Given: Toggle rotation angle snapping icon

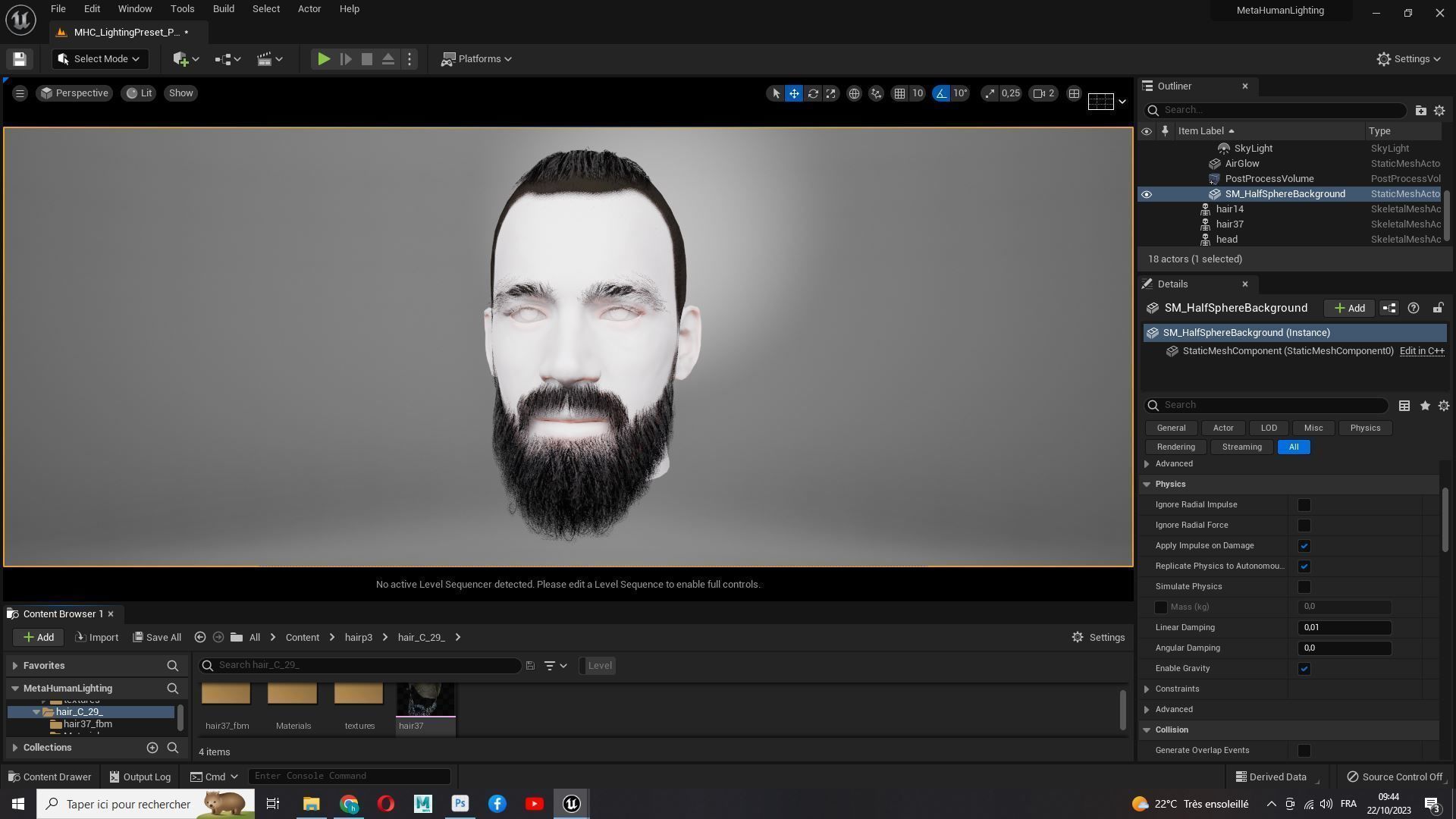Looking at the screenshot, I should pos(941,93).
